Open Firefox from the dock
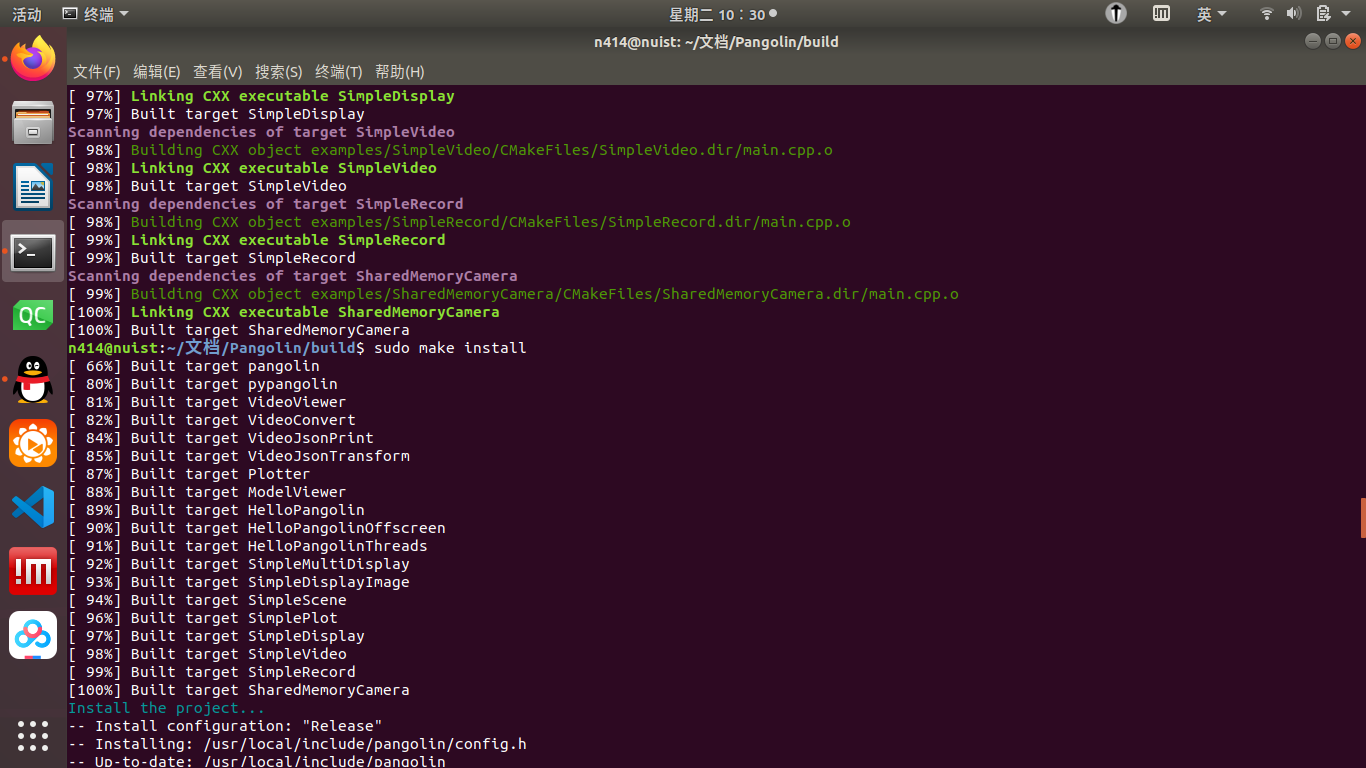Screen dimensions: 1366x768 point(33,59)
